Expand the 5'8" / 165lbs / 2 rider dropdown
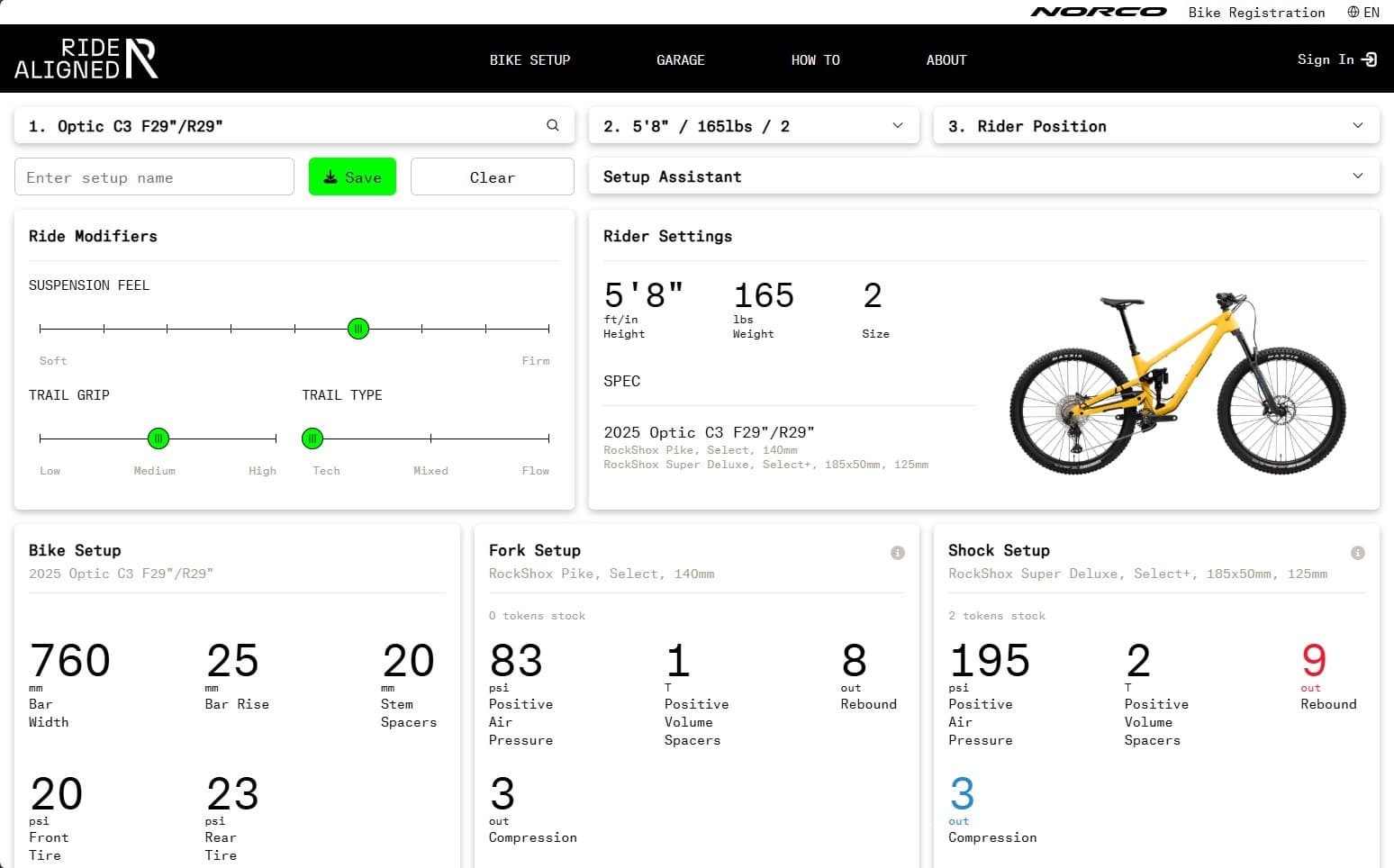The image size is (1394, 868). click(x=754, y=126)
